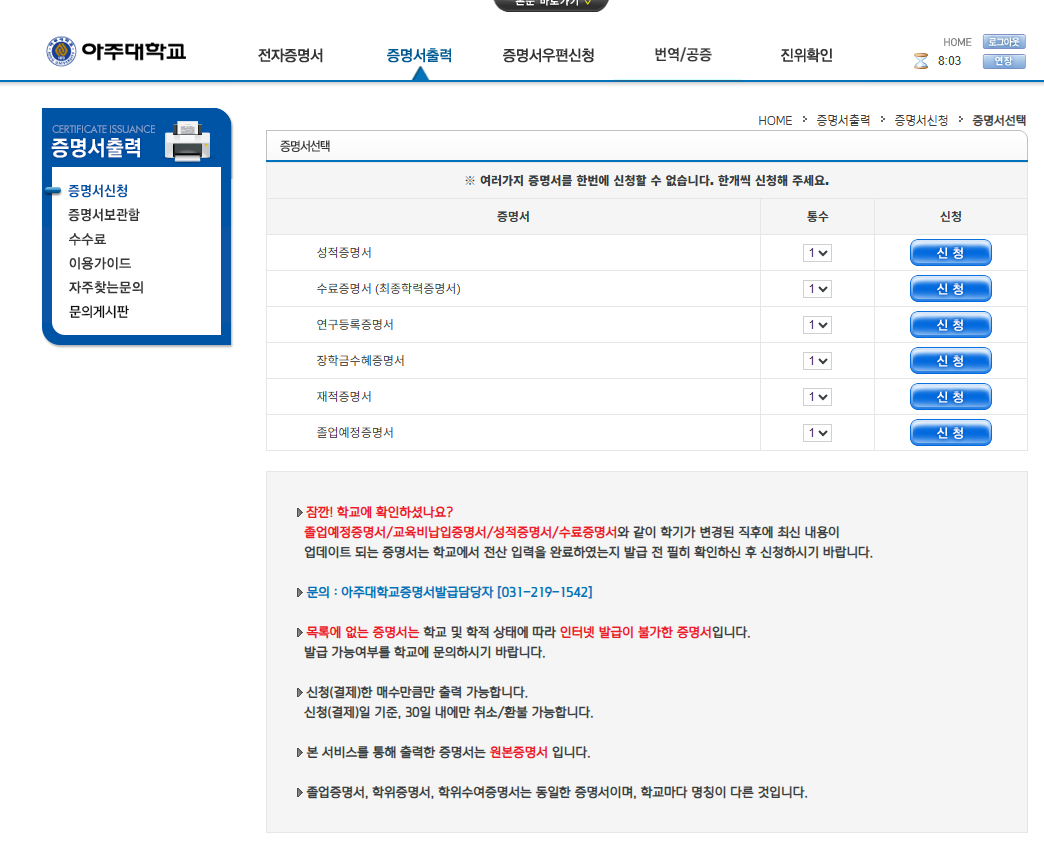Click the hourglass session timer icon
The height and width of the screenshot is (846, 1044).
921,61
